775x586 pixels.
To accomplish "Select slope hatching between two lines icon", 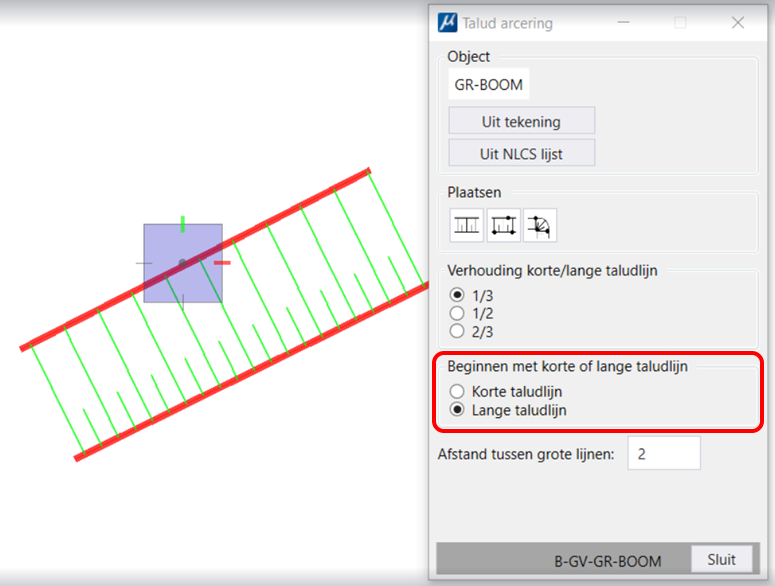I will [466, 225].
